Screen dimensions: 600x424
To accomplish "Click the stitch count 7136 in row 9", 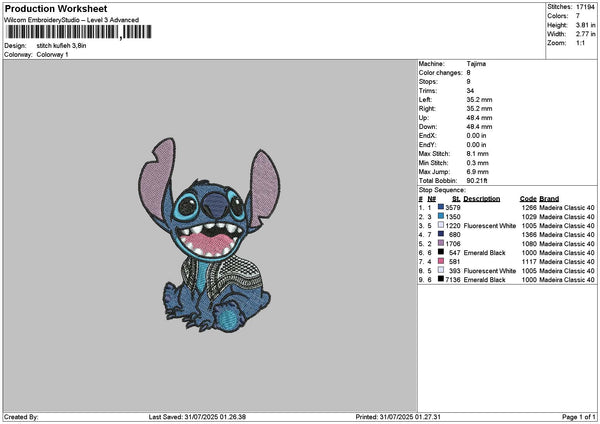I will point(453,280).
